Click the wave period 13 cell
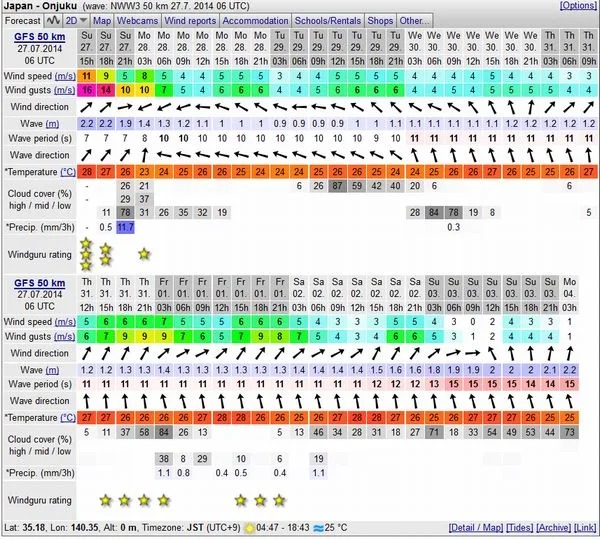 434,384
